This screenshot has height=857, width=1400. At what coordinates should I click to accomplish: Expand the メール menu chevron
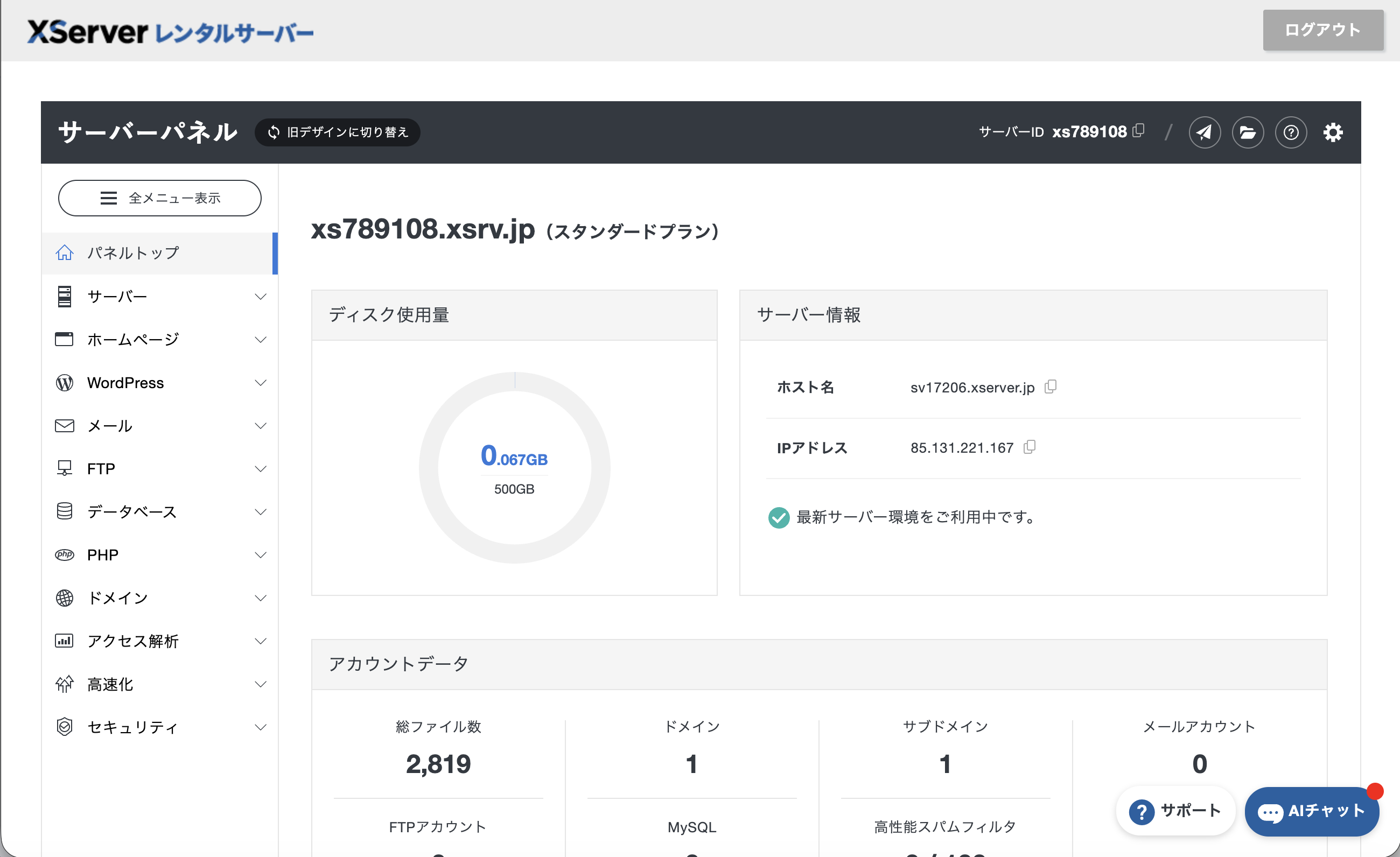tap(260, 426)
